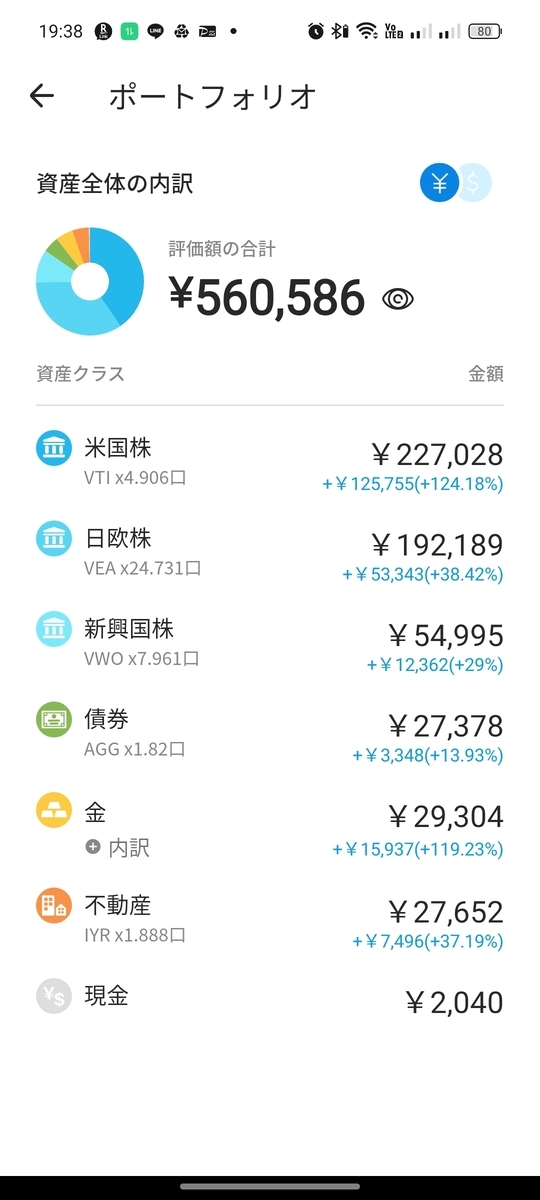This screenshot has height=1200, width=540.
Task: Tap the asset allocation donut chart
Action: 90,282
